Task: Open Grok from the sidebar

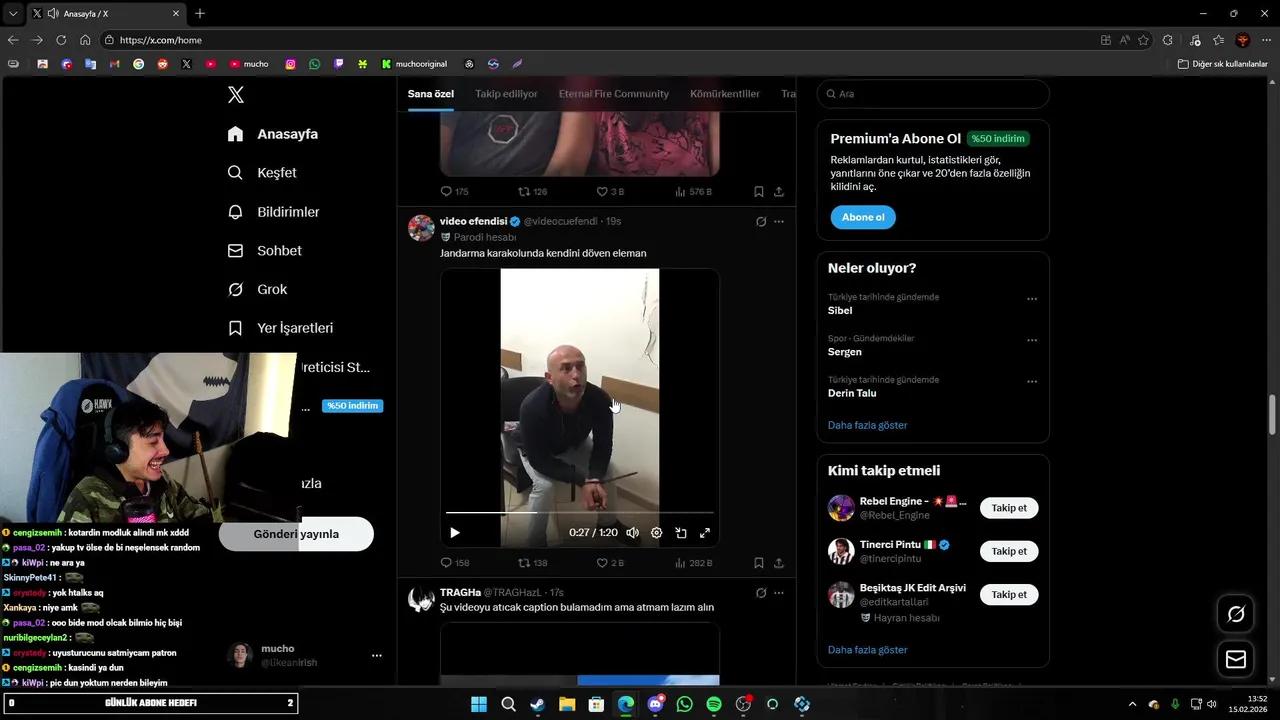Action: point(257,289)
